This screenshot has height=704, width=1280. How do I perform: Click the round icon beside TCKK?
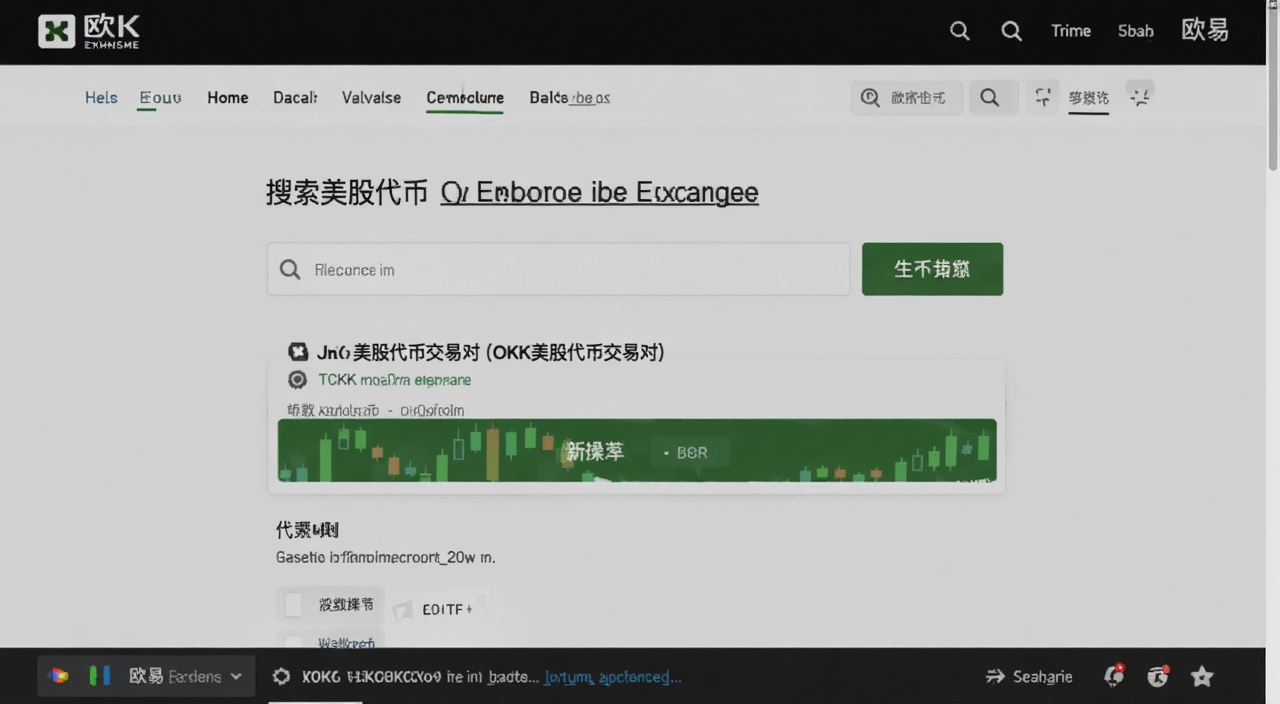click(x=297, y=380)
